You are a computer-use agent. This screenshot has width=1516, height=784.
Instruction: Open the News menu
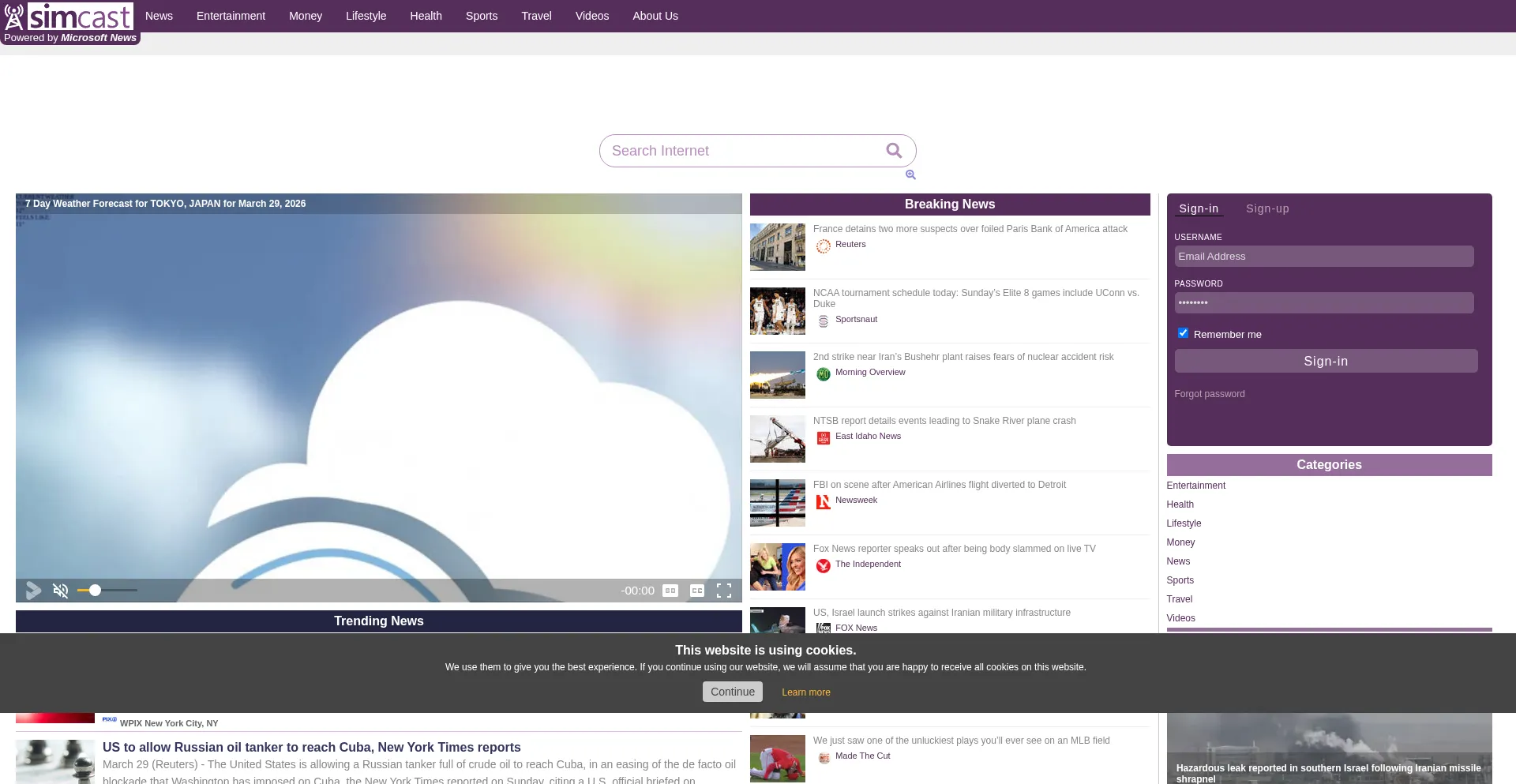pyautogui.click(x=159, y=16)
